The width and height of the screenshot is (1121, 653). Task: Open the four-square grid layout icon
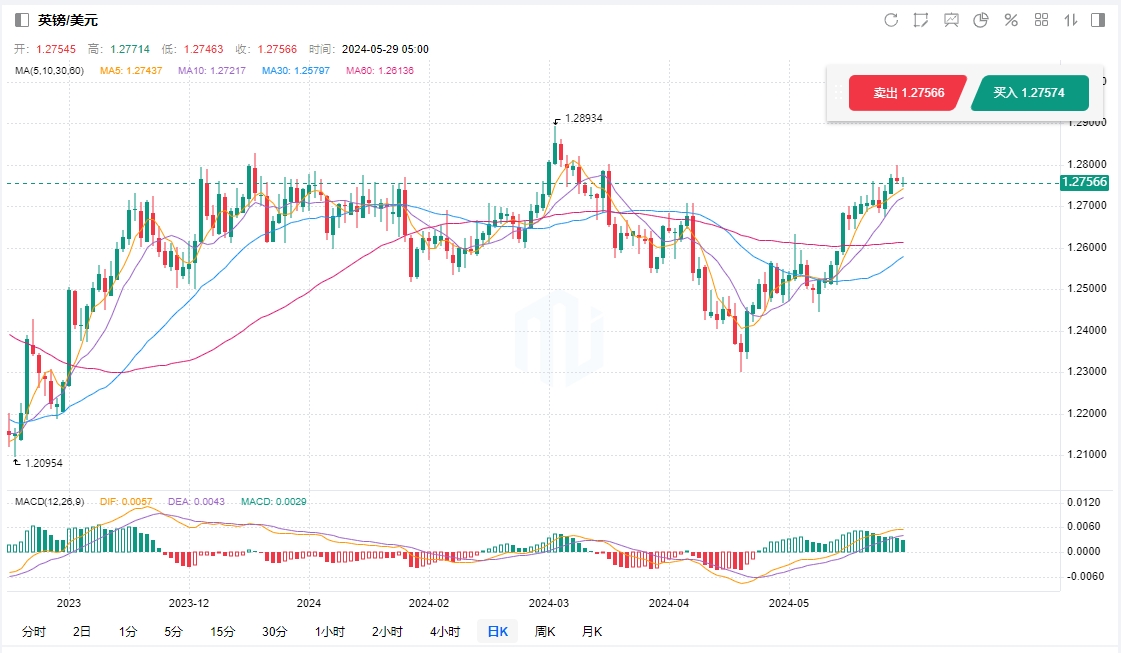click(x=1041, y=20)
